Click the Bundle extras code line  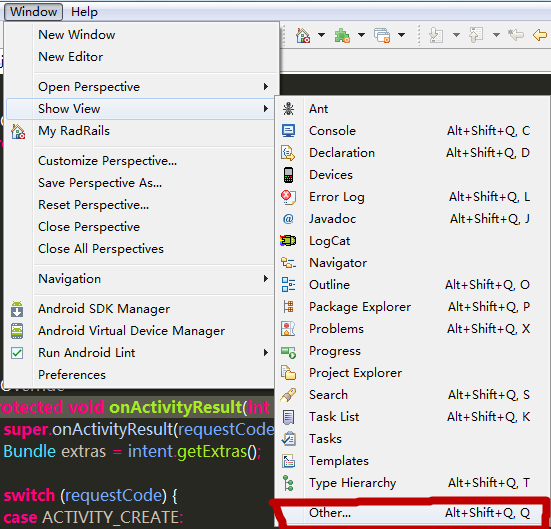click(x=132, y=451)
